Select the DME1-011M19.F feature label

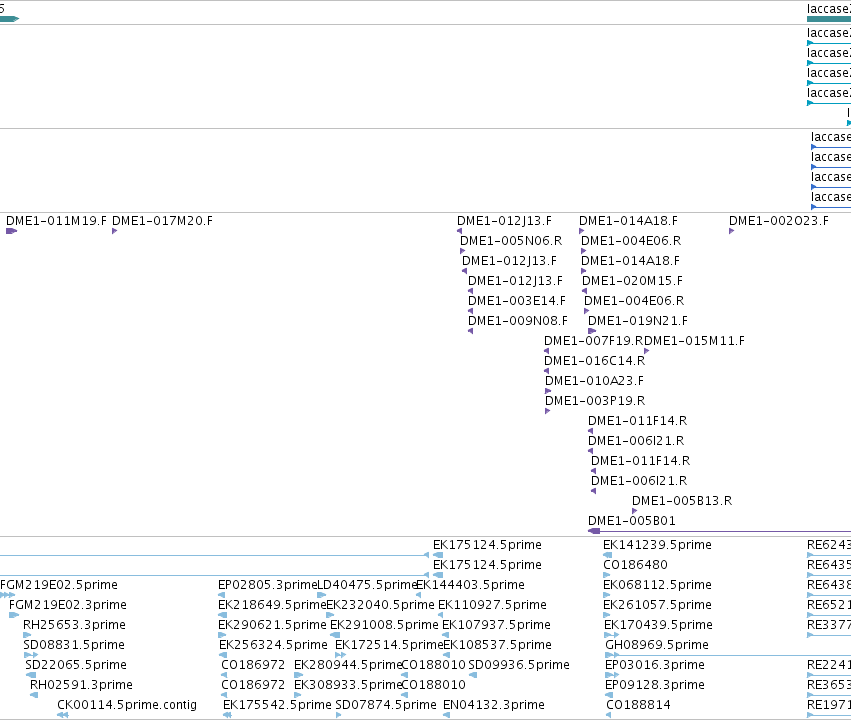(56, 221)
